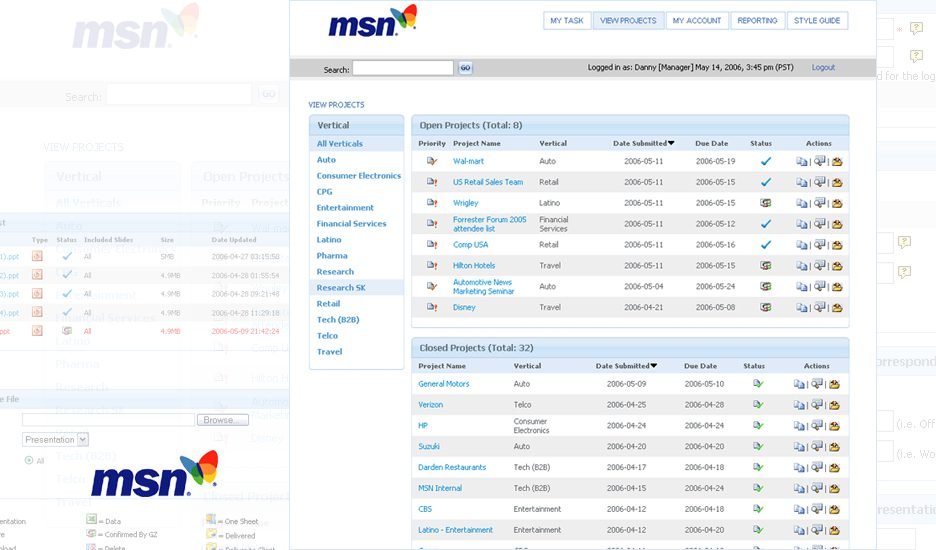Click the VIEW PROJECTS breadcrumb text
Screen dimensions: 936x550
(x=336, y=105)
